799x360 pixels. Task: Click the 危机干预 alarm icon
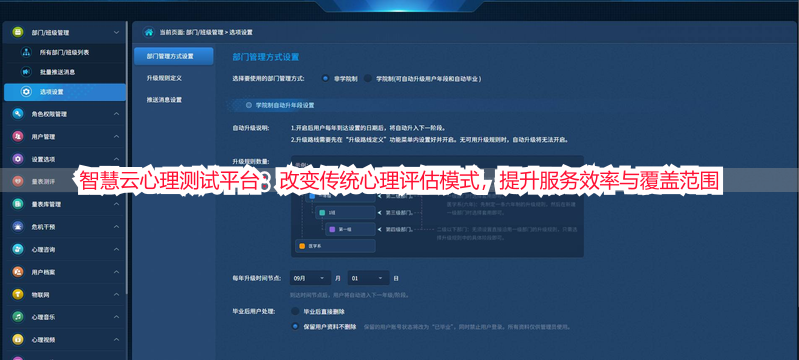click(18, 227)
